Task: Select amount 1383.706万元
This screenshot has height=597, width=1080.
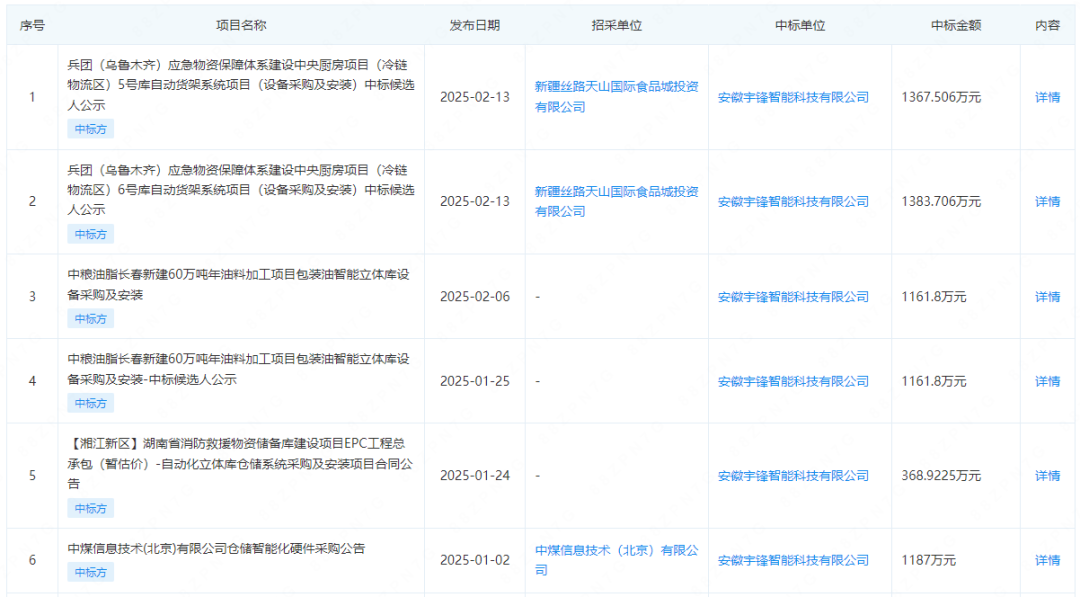Action: (941, 202)
